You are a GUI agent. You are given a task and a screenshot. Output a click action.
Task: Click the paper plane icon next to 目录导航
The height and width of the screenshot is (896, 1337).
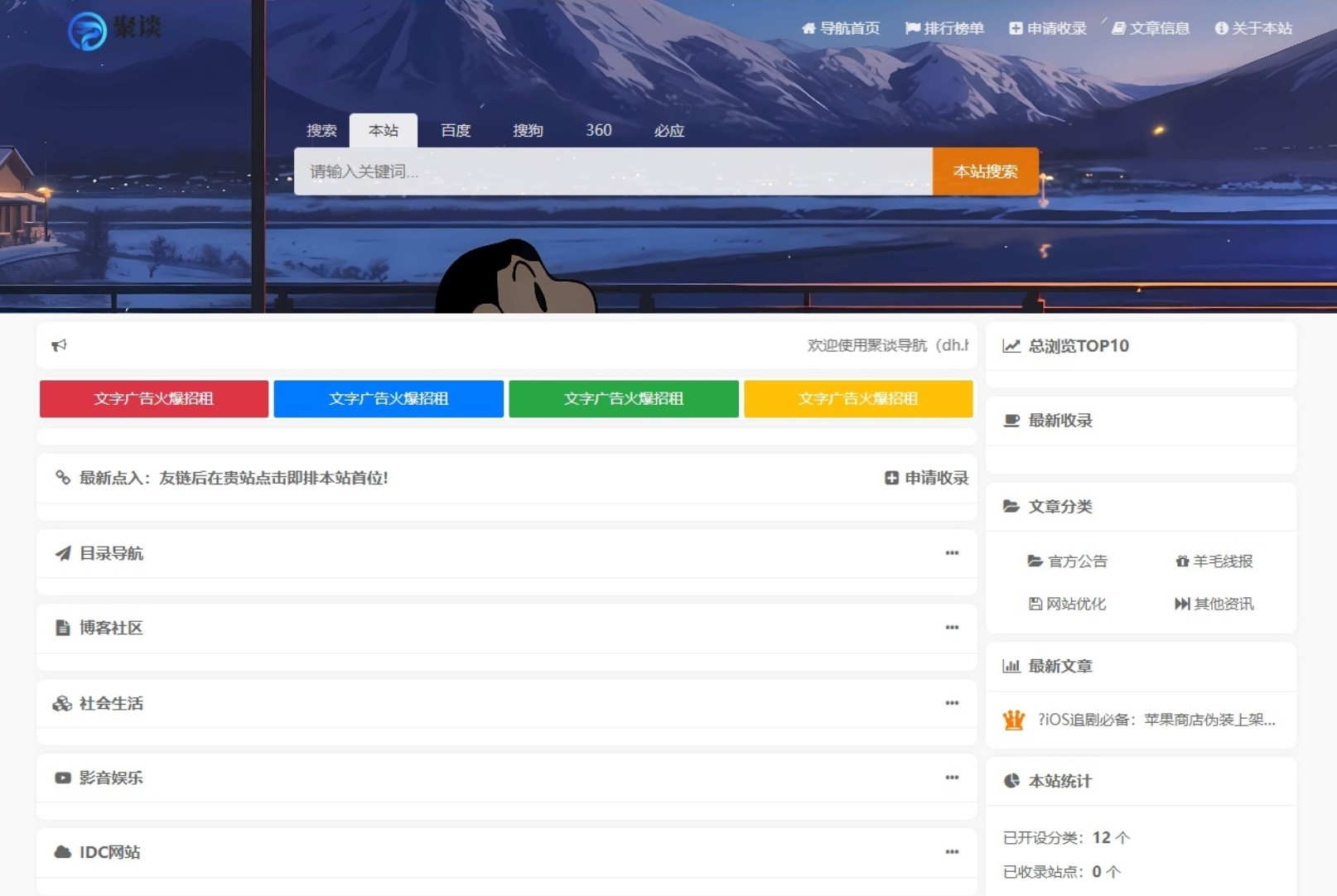[x=61, y=553]
